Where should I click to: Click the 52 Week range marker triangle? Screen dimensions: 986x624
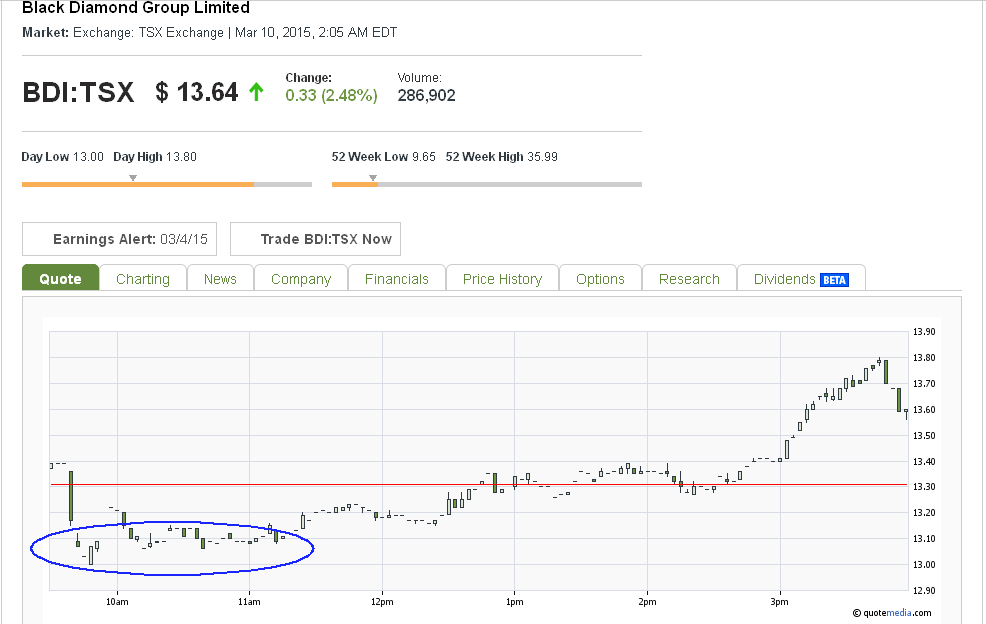click(x=373, y=178)
